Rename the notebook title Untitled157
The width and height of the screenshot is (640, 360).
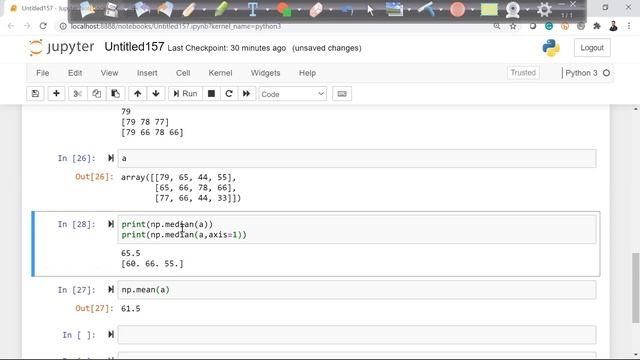point(134,47)
